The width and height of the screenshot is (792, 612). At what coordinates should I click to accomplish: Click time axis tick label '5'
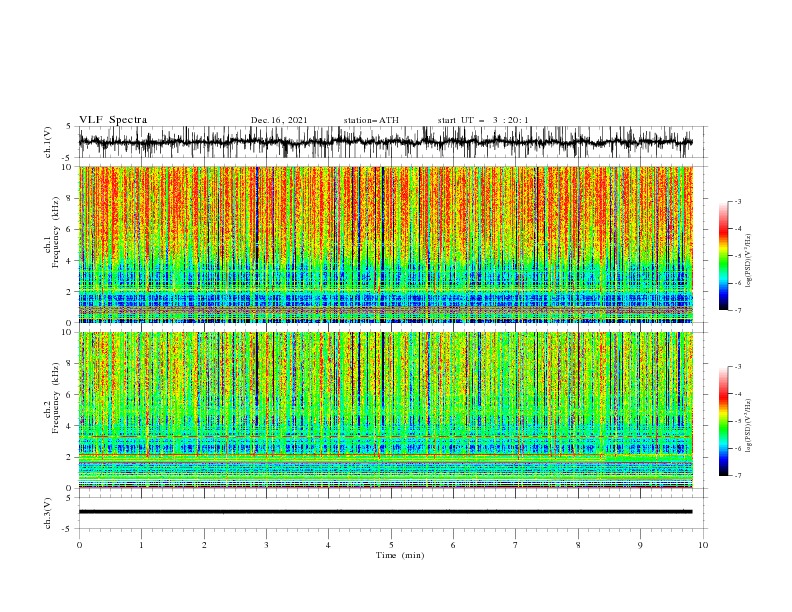pos(391,545)
